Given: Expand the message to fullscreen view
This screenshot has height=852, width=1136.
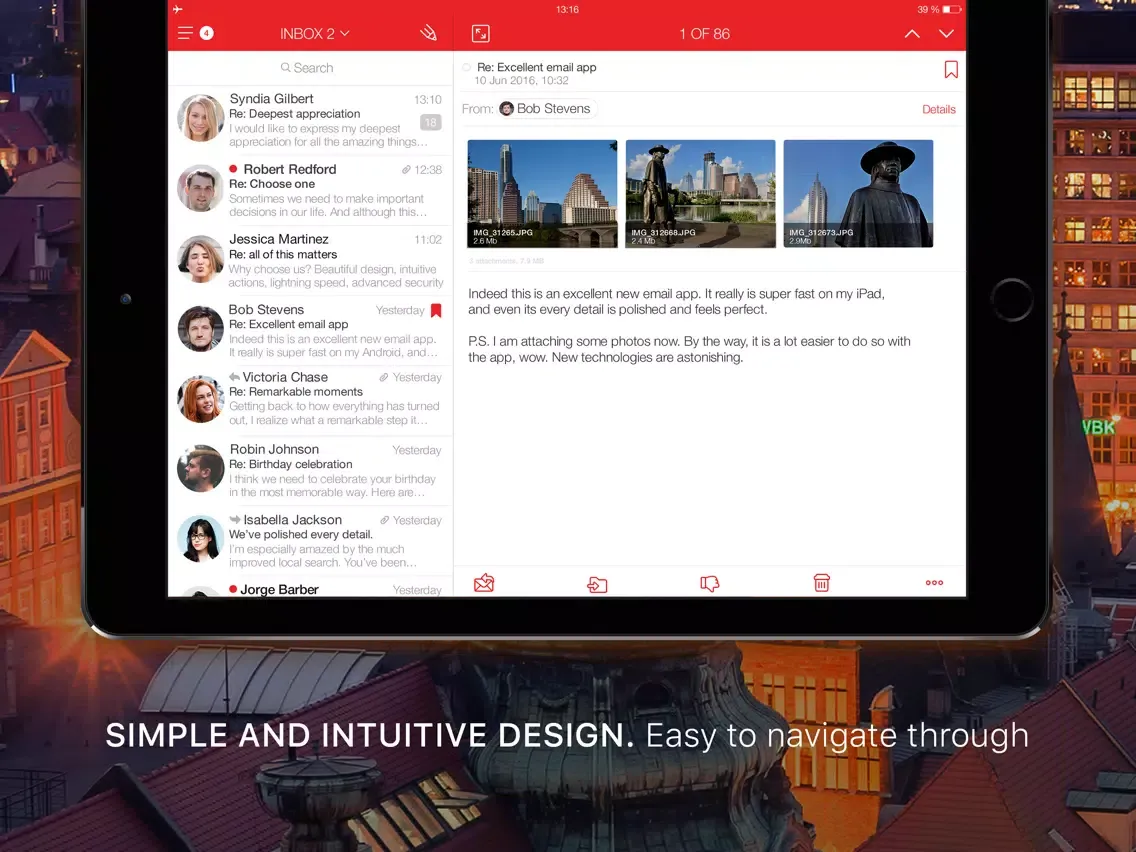Looking at the screenshot, I should pyautogui.click(x=481, y=33).
